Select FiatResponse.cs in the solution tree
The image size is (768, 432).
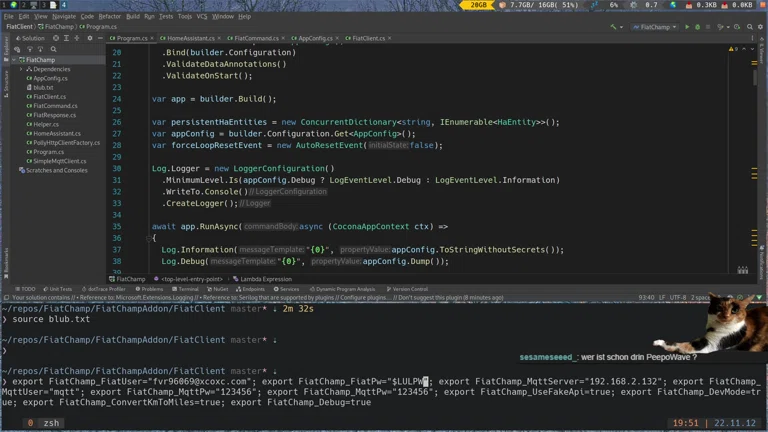(x=54, y=115)
